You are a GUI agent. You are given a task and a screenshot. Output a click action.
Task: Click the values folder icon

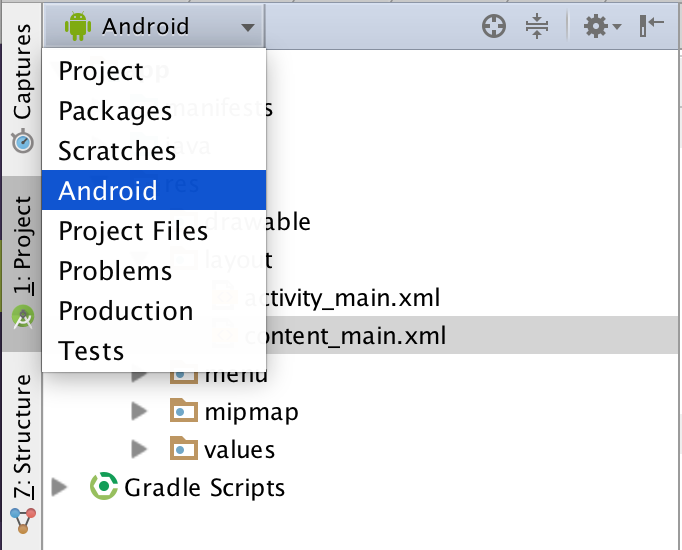pyautogui.click(x=184, y=449)
